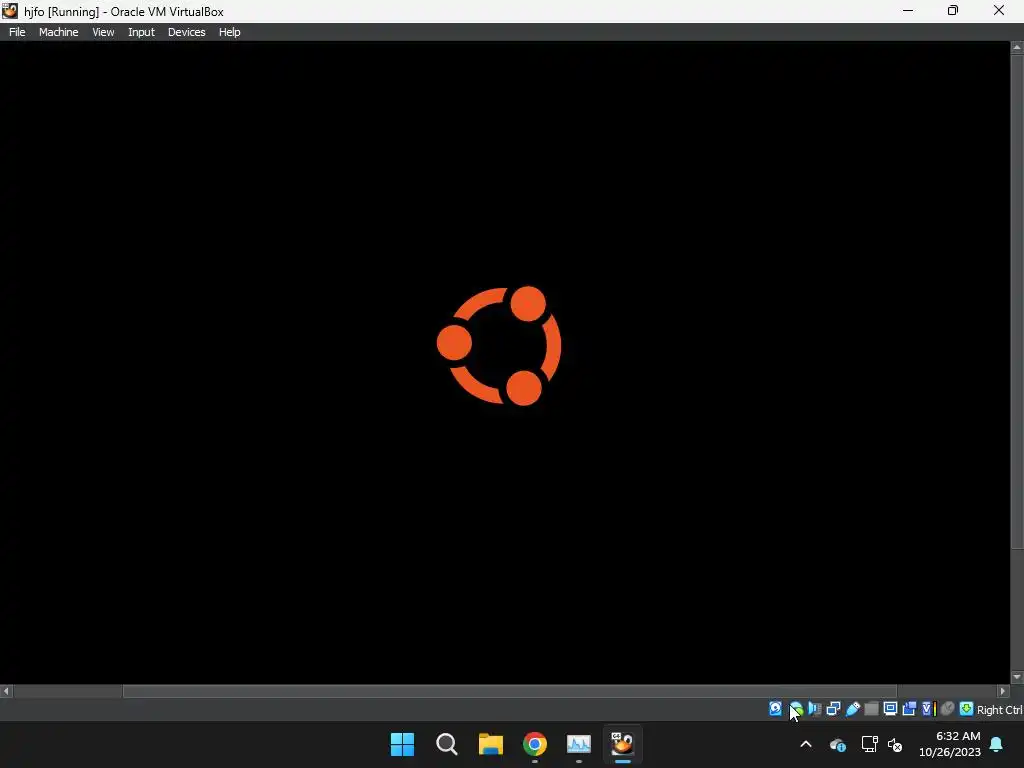Open the clock showing 6:32 AM
The width and height of the screenshot is (1024, 768).
pyautogui.click(x=950, y=744)
